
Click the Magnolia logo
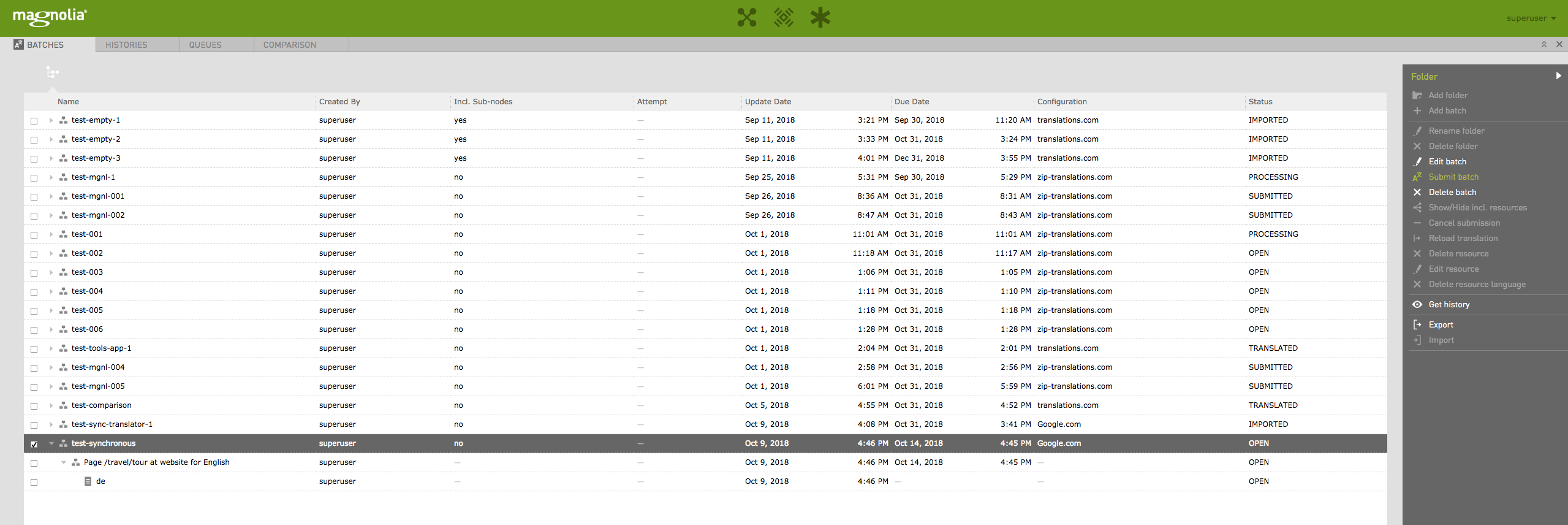tap(50, 17)
